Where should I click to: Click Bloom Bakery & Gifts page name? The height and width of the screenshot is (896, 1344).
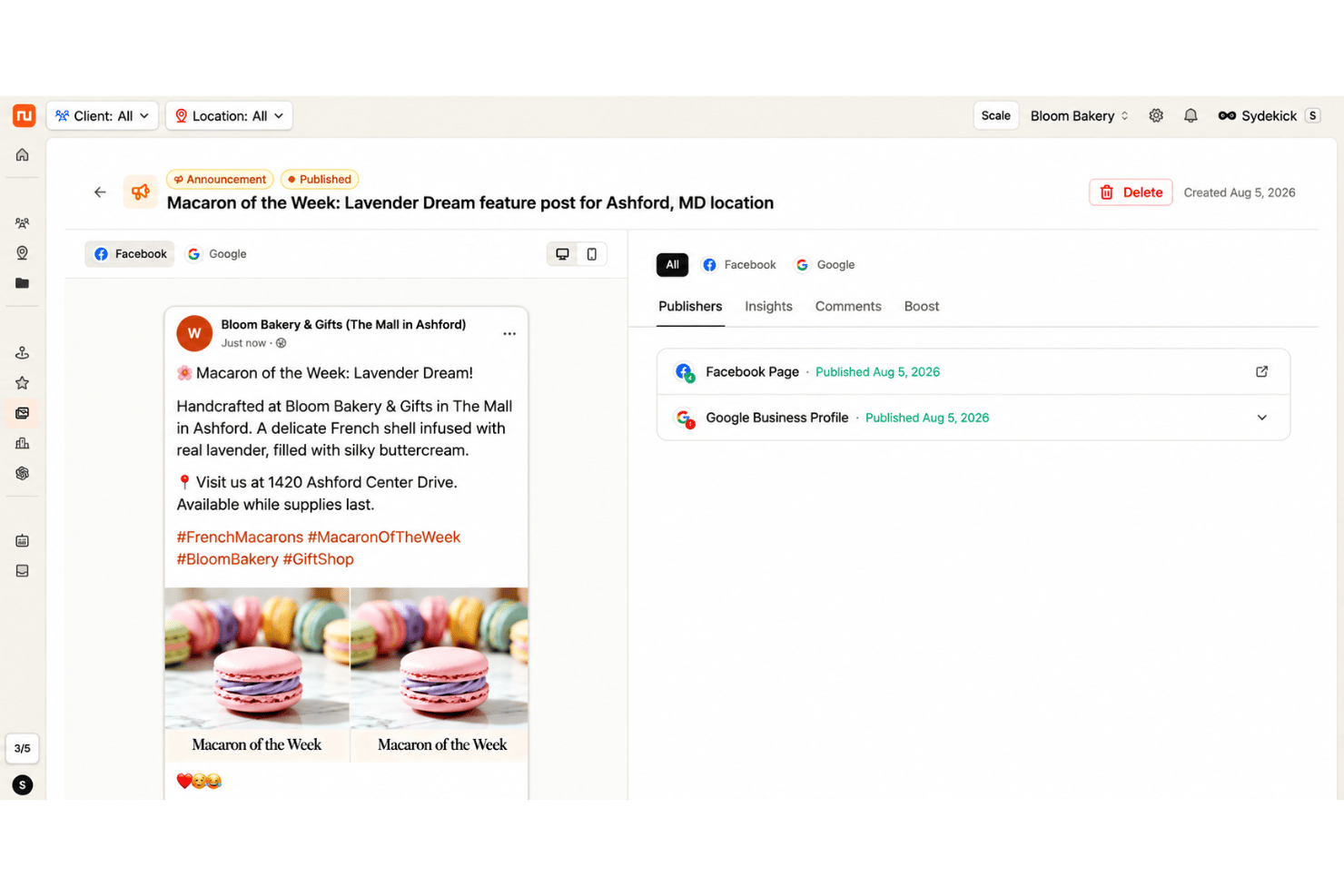tap(343, 325)
